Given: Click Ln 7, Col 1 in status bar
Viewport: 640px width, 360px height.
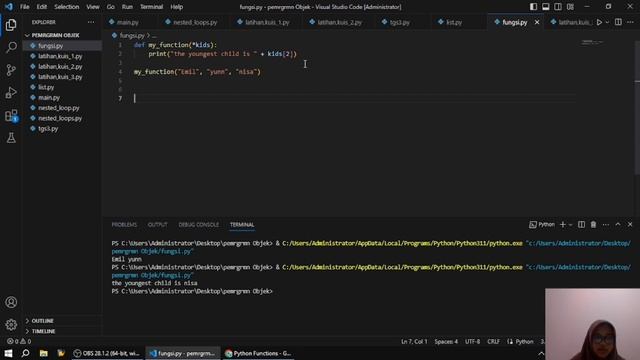Looking at the screenshot, I should 414,341.
